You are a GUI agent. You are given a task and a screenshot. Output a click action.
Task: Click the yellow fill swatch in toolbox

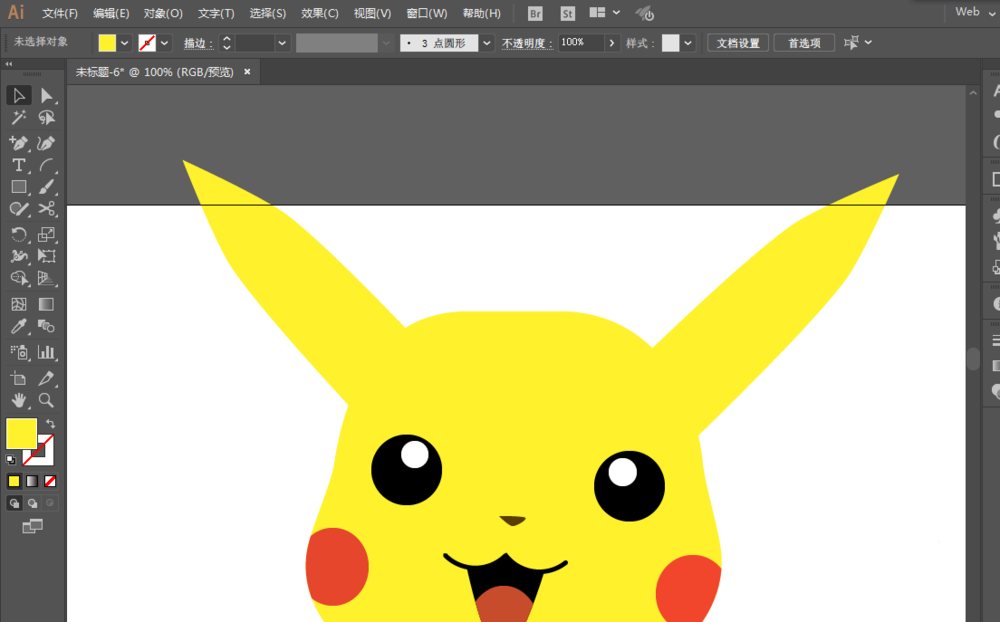tap(21, 434)
